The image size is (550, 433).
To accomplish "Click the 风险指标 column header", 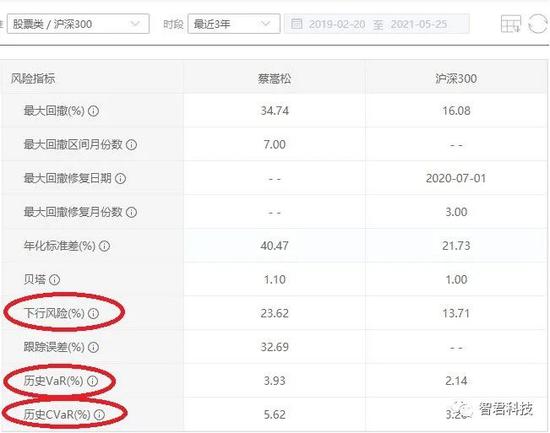I will click(33, 78).
